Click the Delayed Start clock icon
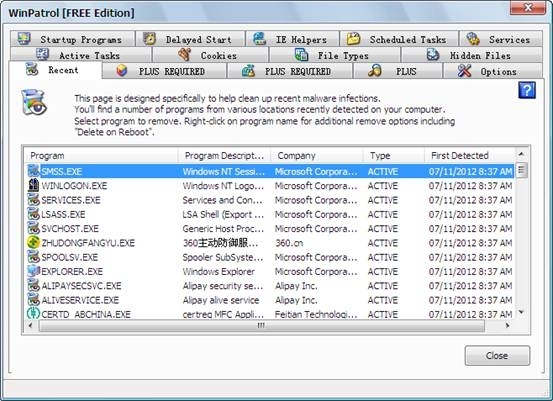Viewport: 553px width, 401px height. click(x=150, y=38)
